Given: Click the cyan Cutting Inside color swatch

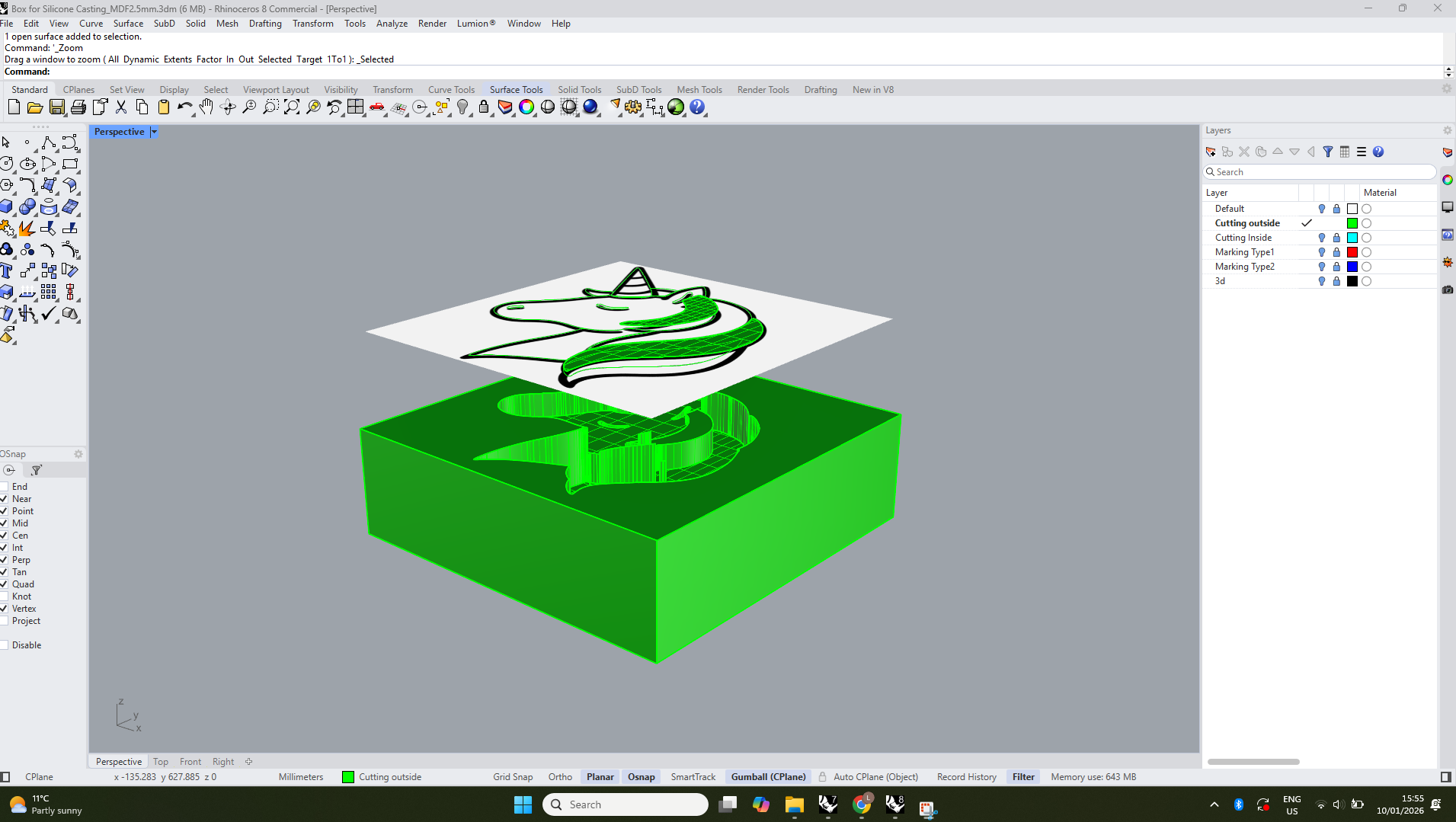Looking at the screenshot, I should pyautogui.click(x=1352, y=238).
